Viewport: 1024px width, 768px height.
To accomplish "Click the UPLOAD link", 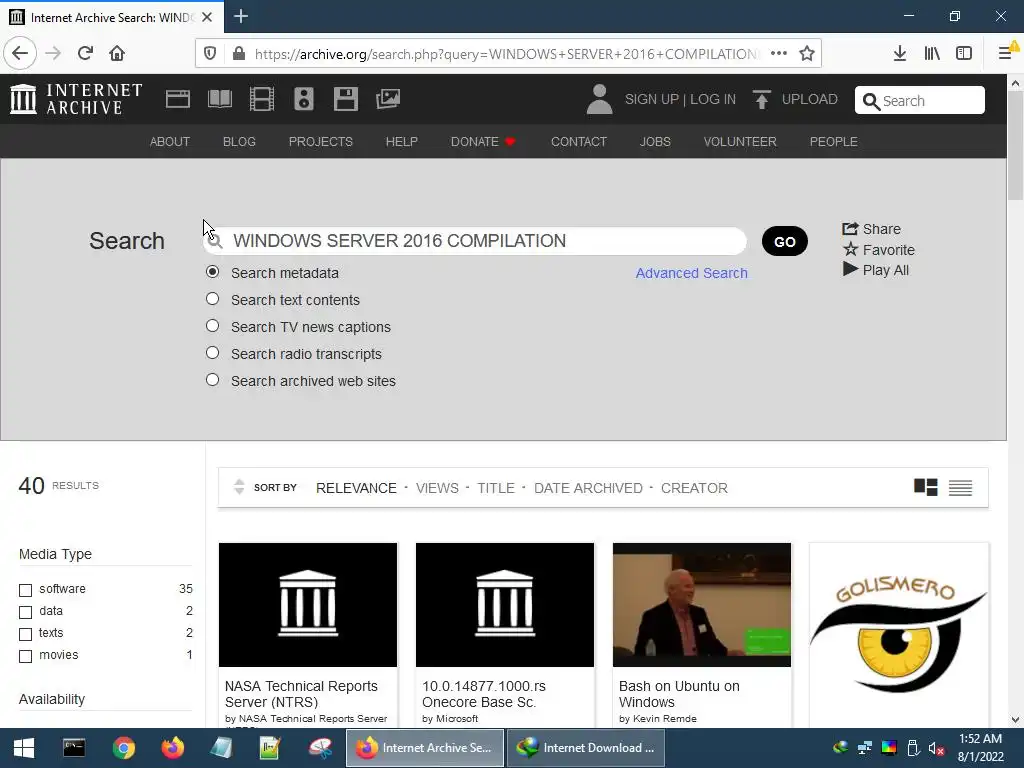I will [809, 99].
